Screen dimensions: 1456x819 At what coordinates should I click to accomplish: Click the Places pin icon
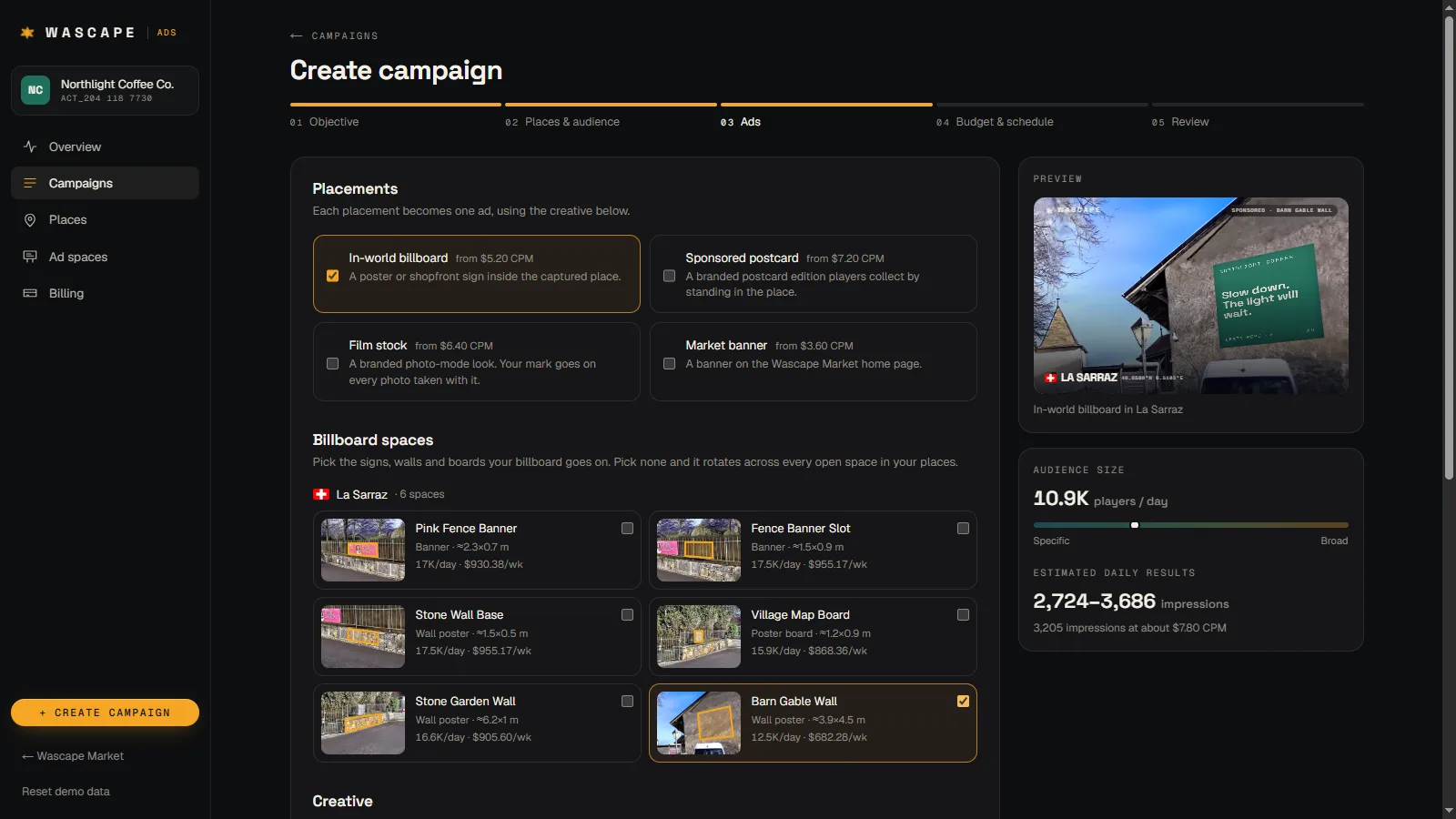coord(30,220)
